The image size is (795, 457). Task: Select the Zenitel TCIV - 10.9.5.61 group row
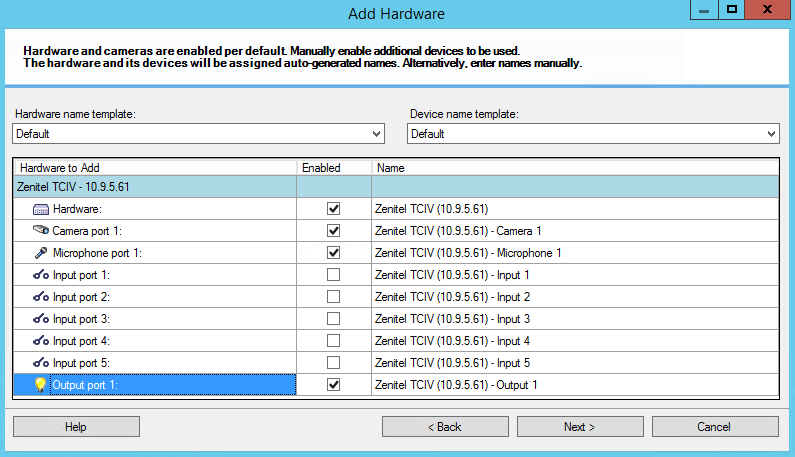click(x=155, y=186)
